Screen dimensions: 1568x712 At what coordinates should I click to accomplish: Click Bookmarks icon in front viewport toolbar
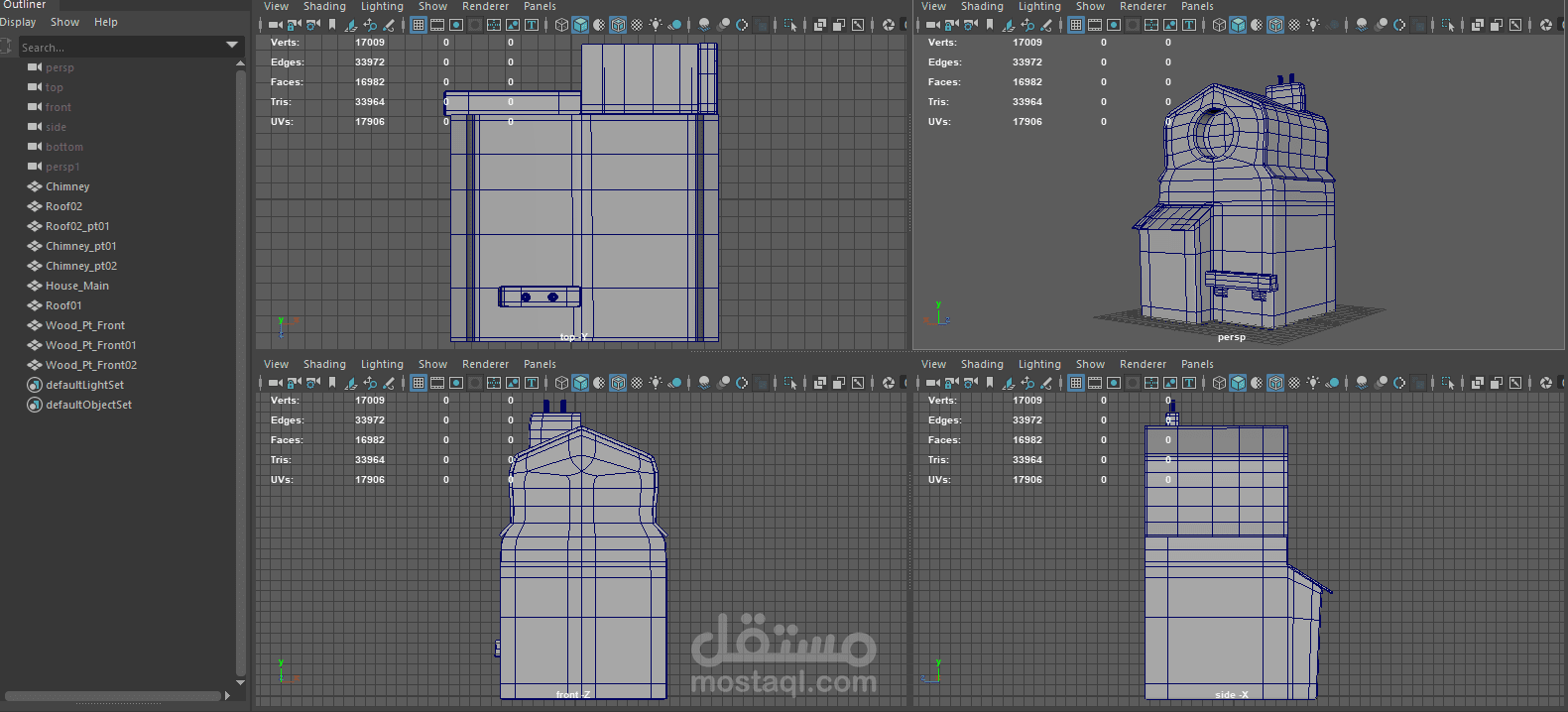click(332, 383)
